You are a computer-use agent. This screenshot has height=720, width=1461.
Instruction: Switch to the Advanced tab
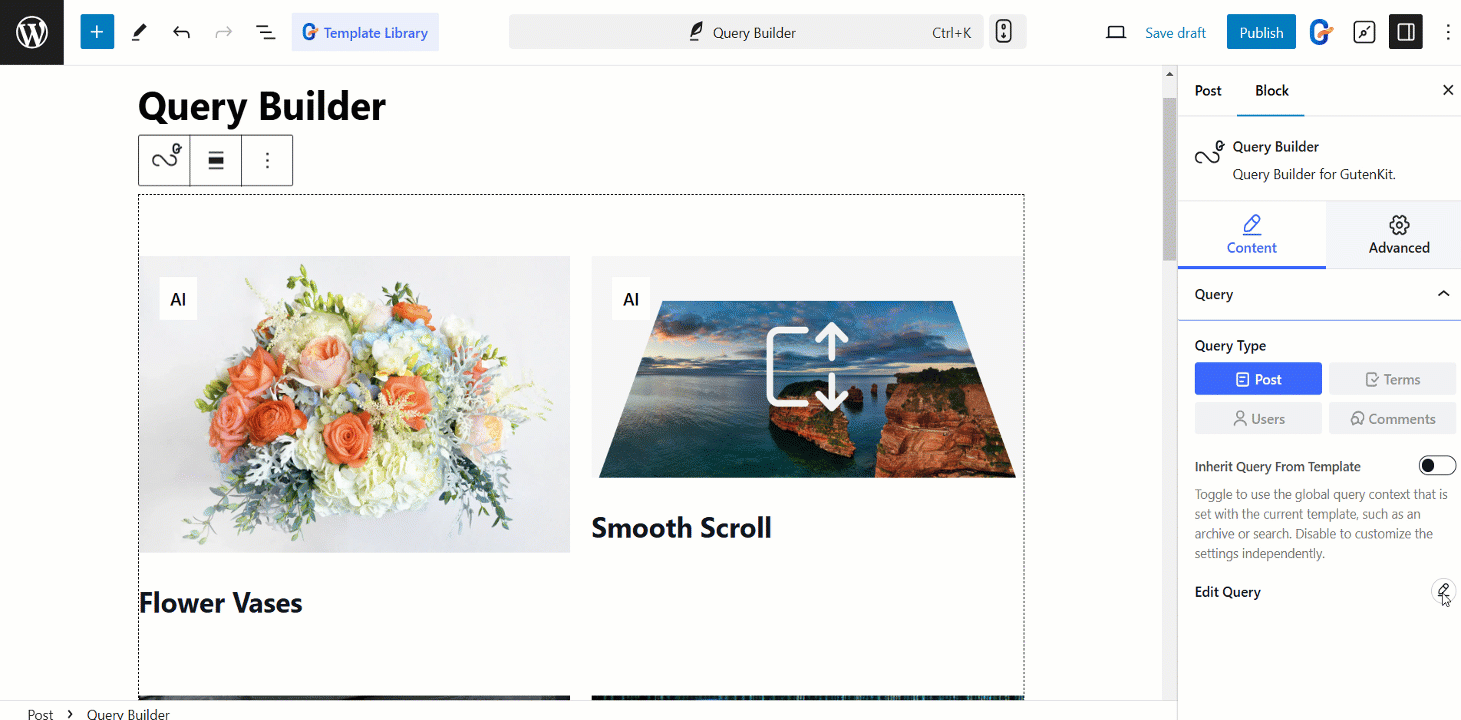point(1398,235)
